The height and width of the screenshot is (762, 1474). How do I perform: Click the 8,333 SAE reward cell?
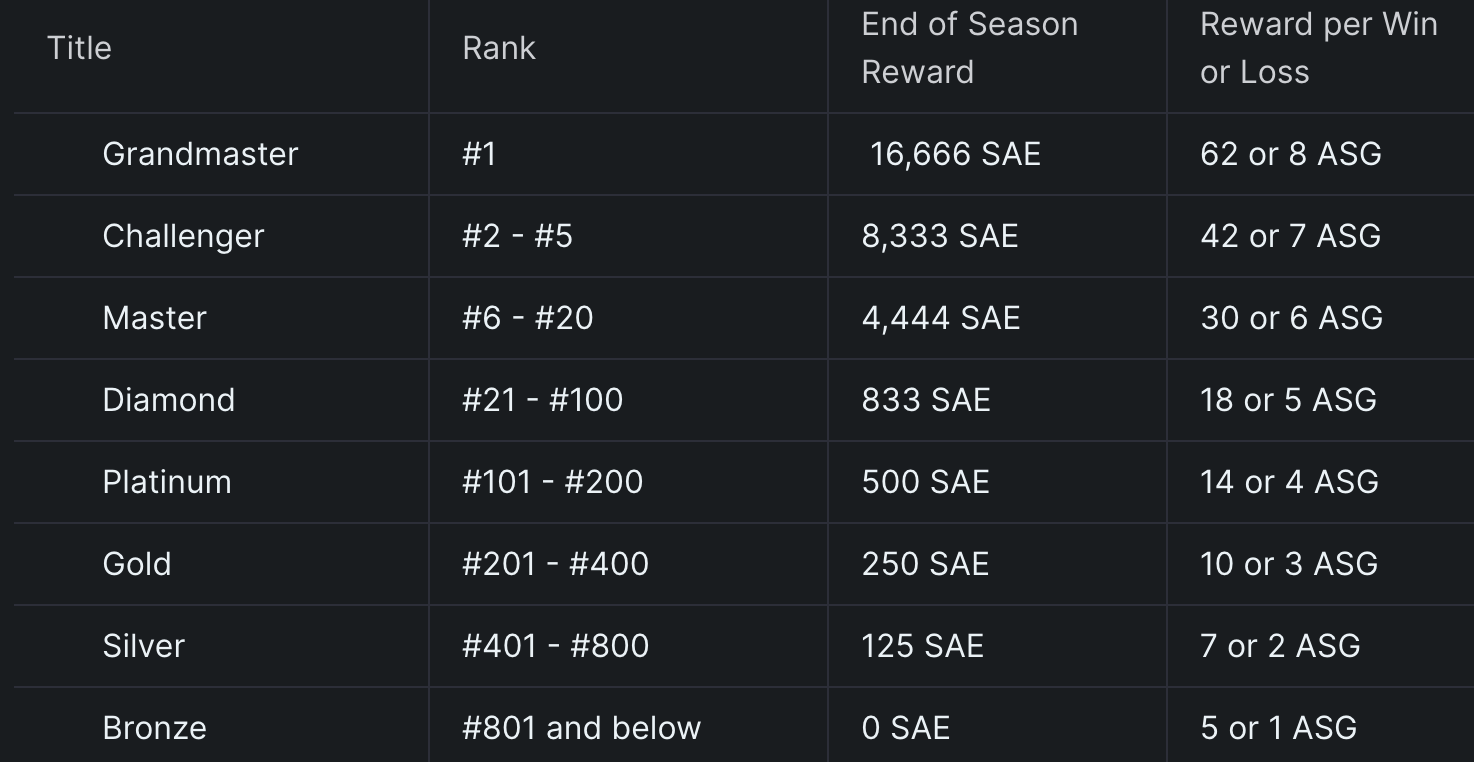[x=940, y=236]
